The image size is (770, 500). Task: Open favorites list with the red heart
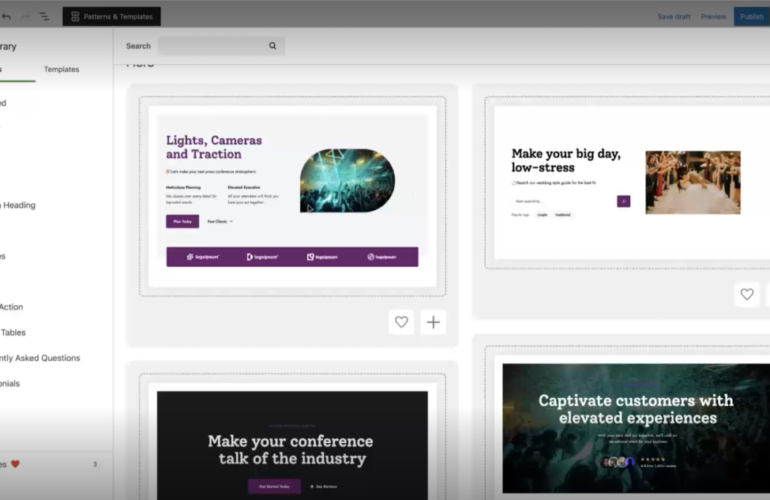point(14,464)
